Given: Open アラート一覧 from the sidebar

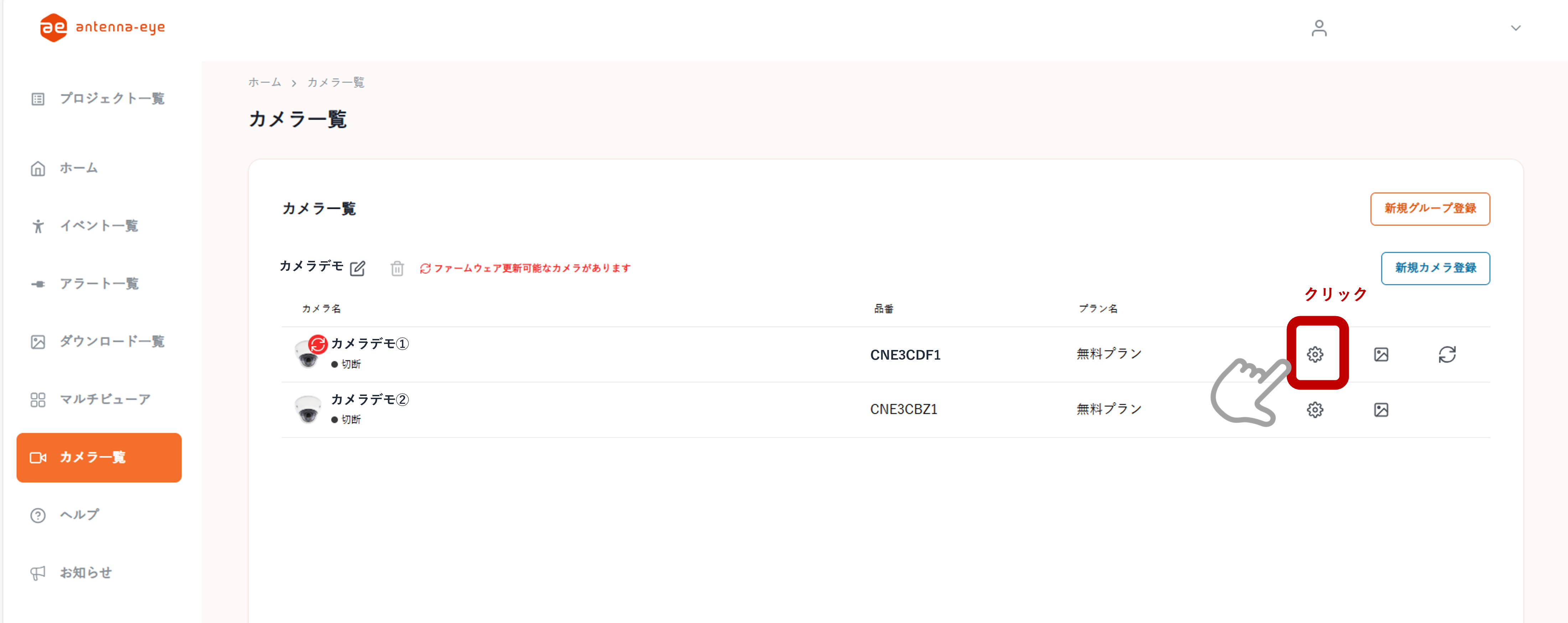Looking at the screenshot, I should [99, 284].
